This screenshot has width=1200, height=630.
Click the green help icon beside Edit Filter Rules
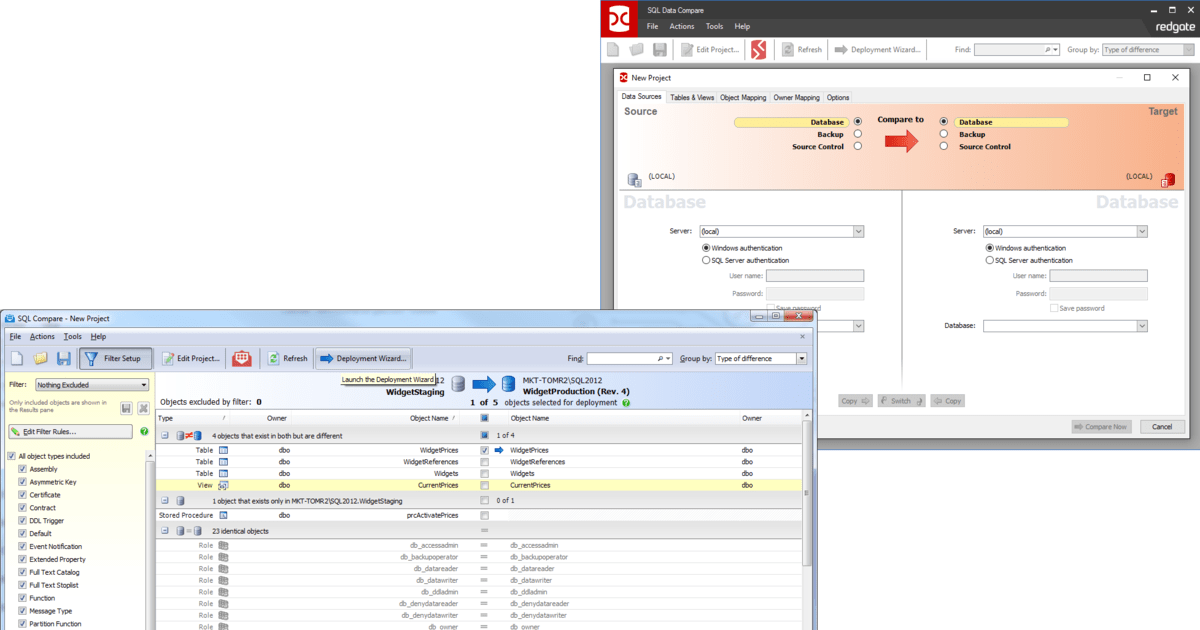(146, 431)
